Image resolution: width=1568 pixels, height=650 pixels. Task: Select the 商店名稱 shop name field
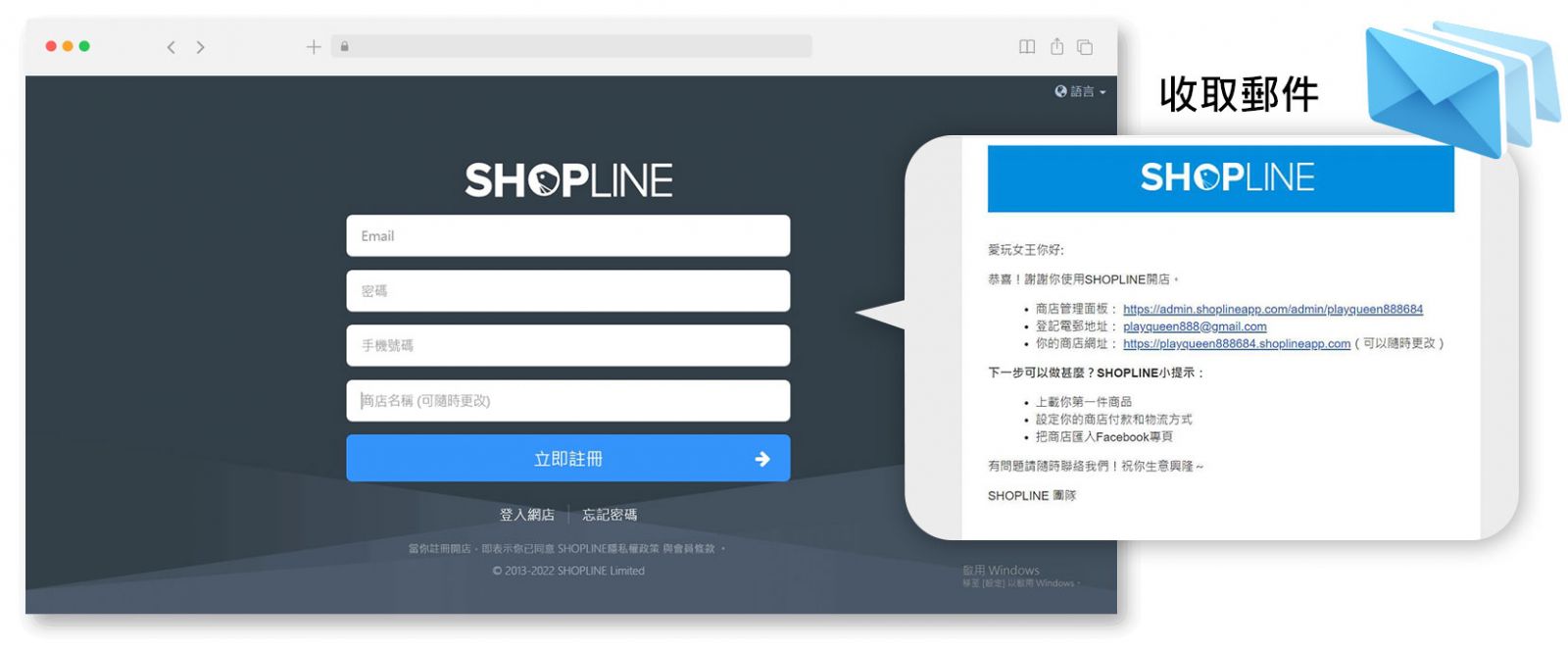(568, 401)
